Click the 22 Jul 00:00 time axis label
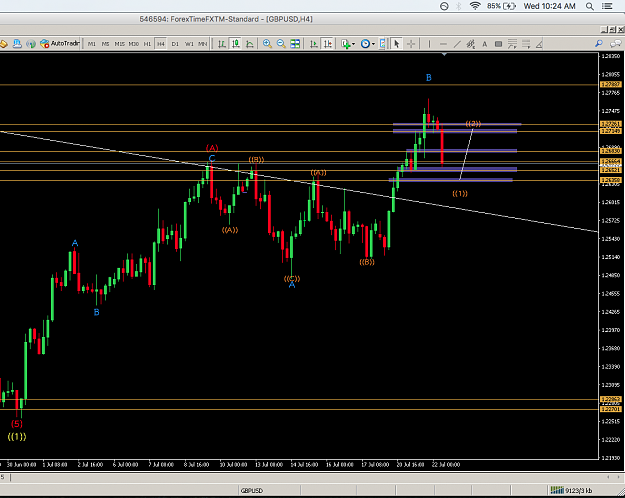This screenshot has width=625, height=498. (x=446, y=465)
